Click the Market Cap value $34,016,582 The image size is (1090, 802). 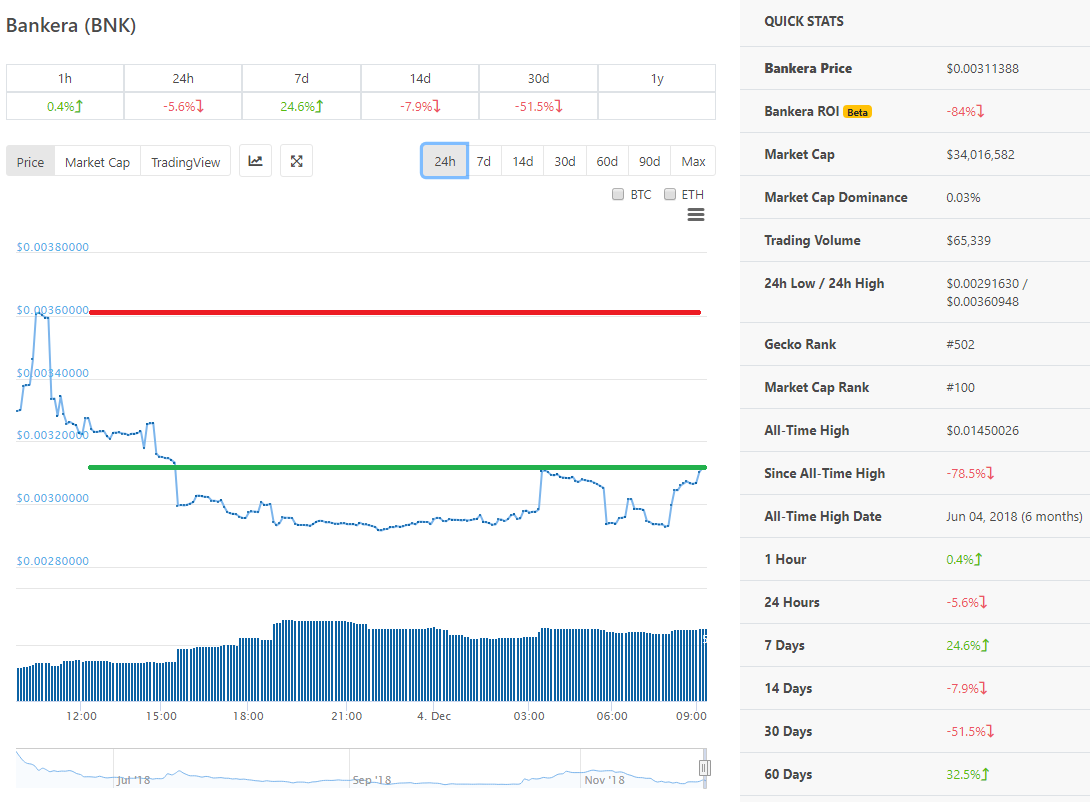click(980, 154)
